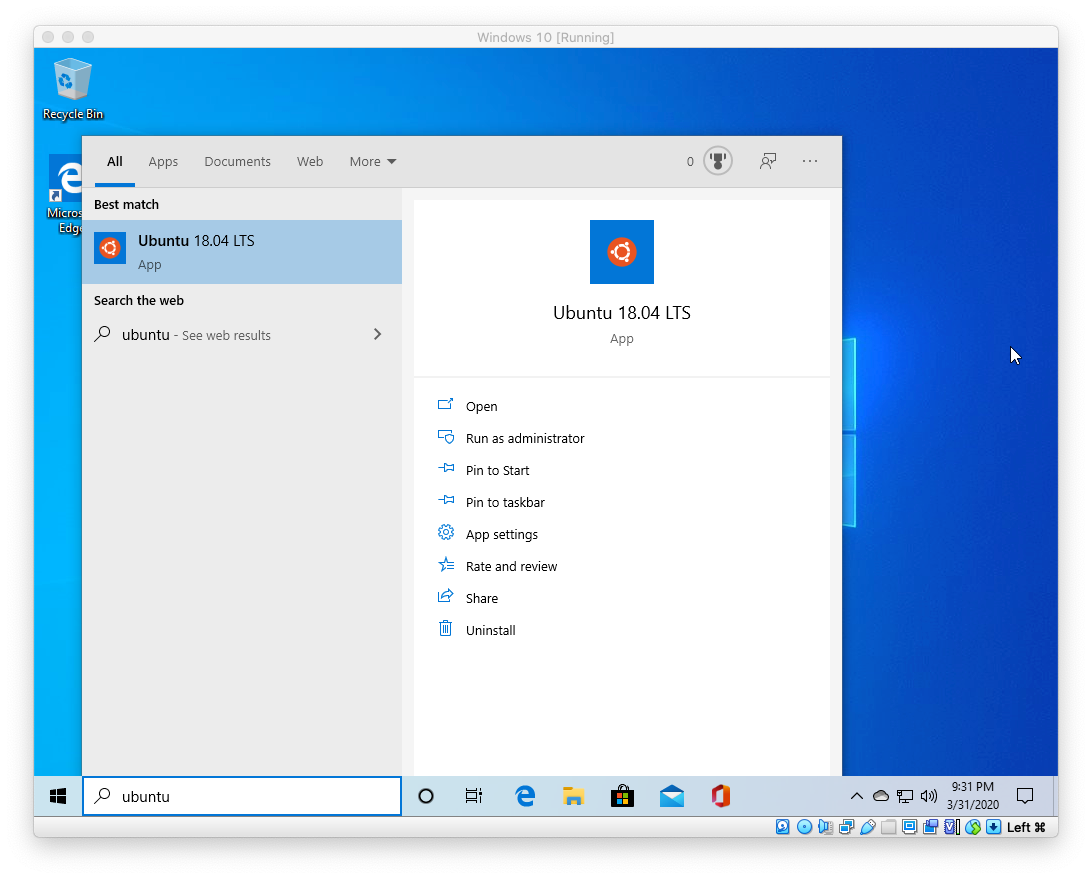Viewport: 1092px width, 879px height.
Task: Open the volume speaker tray icon
Action: (x=928, y=796)
